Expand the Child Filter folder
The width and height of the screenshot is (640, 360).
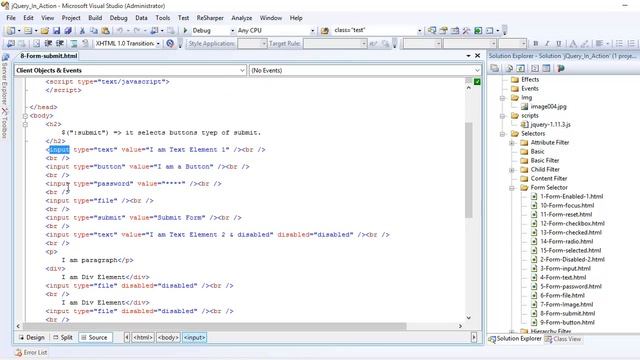pyautogui.click(x=512, y=170)
